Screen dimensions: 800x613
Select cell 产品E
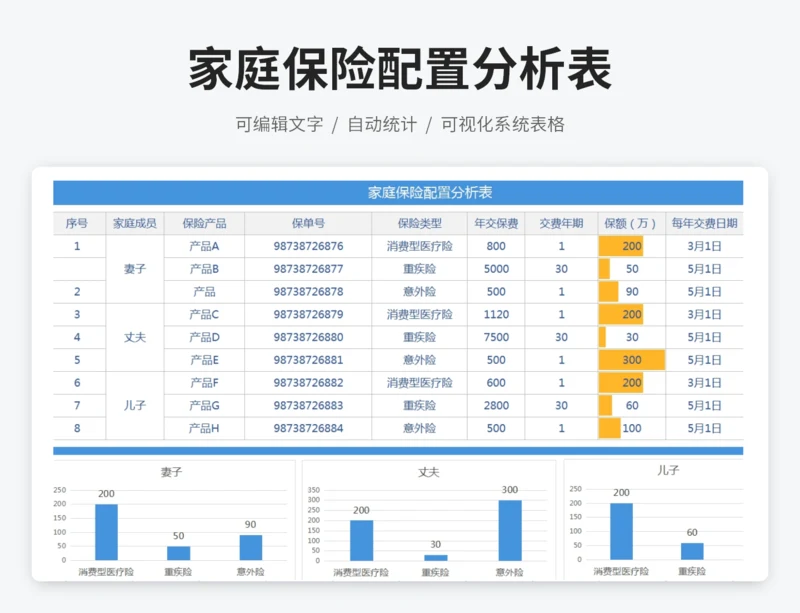coord(204,360)
